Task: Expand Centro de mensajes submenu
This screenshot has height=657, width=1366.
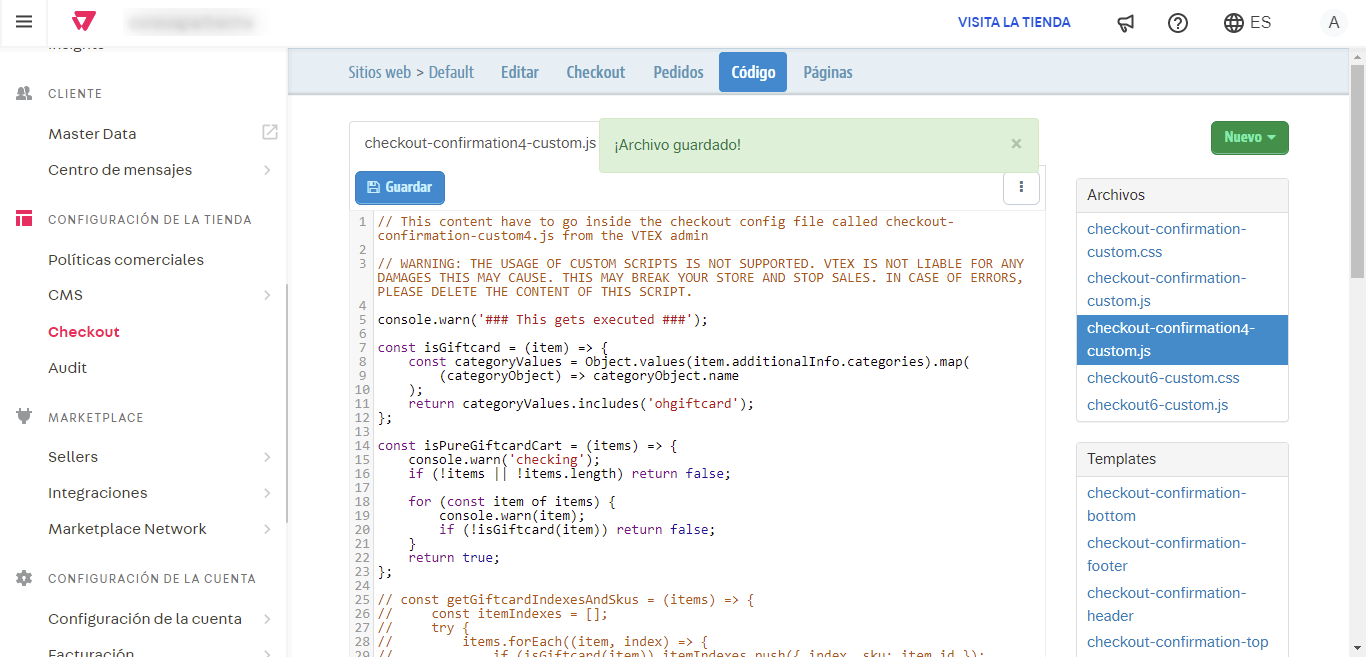Action: [267, 170]
